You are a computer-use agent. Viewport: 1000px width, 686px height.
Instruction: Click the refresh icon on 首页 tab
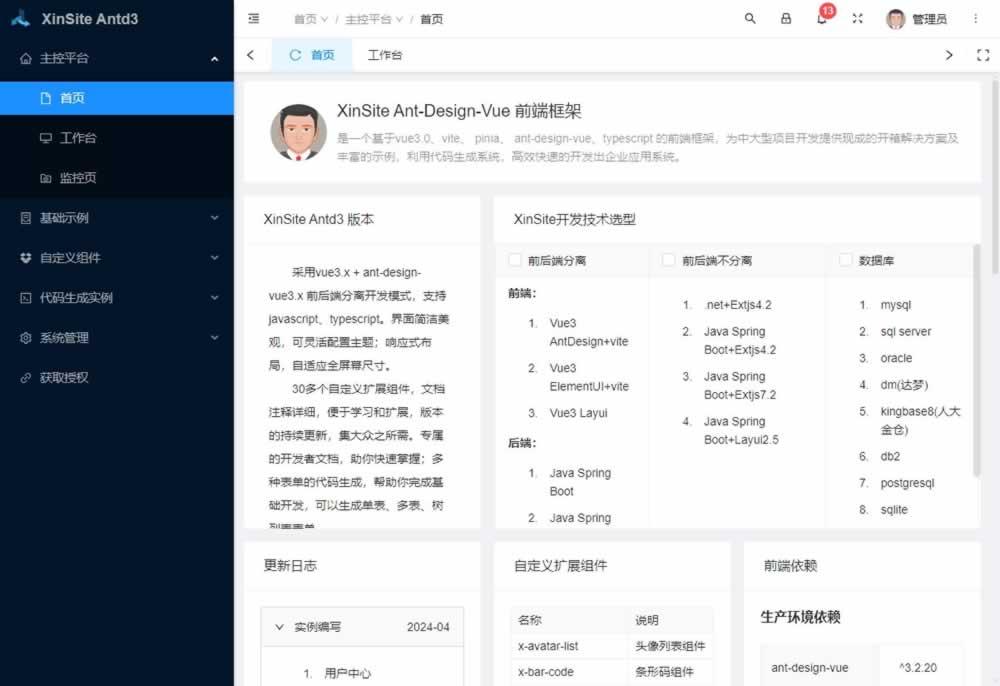[x=295, y=55]
